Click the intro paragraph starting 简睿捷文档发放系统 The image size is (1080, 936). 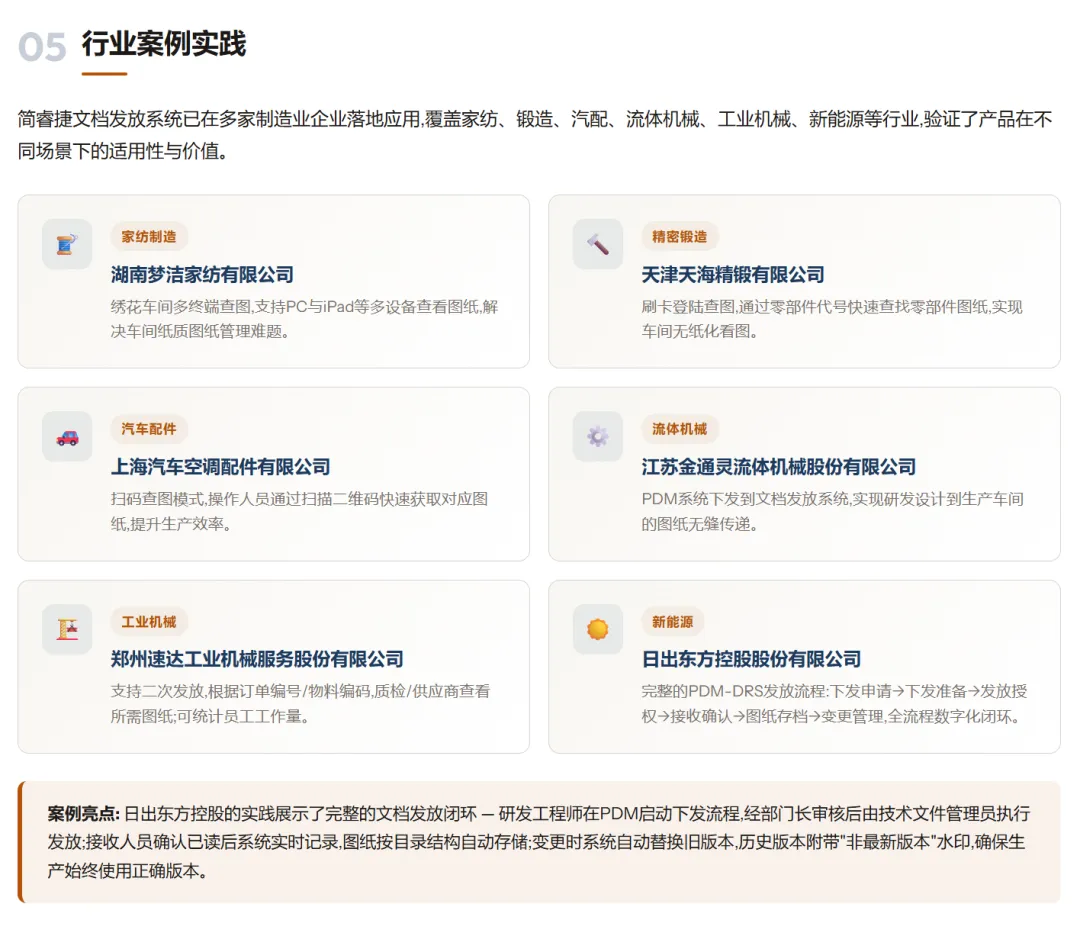(x=535, y=135)
